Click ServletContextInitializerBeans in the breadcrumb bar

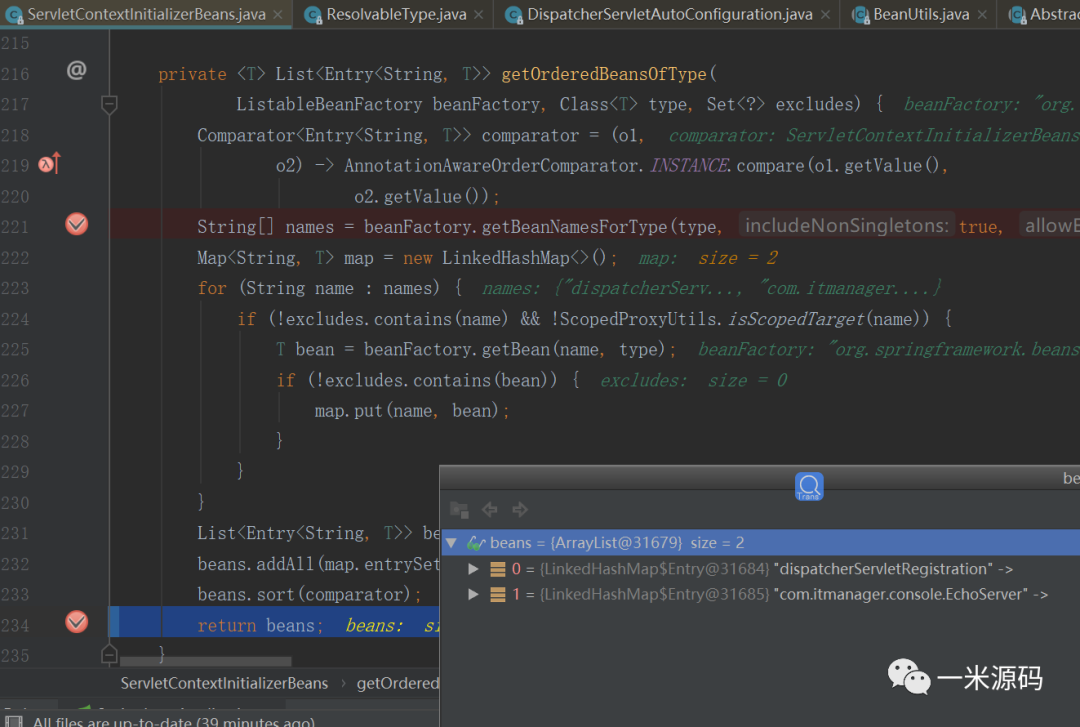224,683
